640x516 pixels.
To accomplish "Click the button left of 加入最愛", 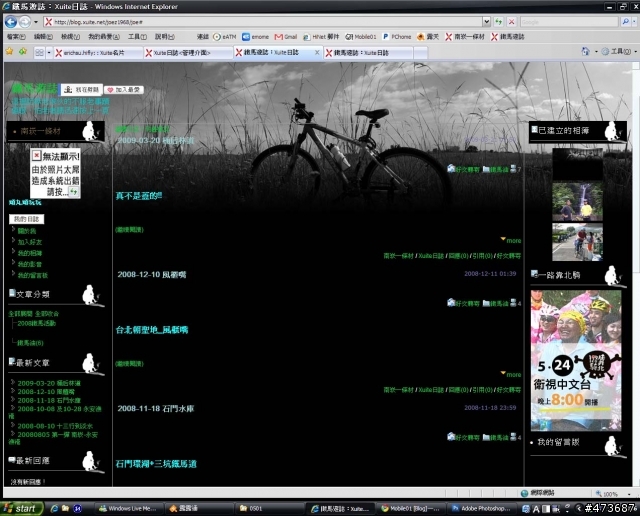I will pyautogui.click(x=82, y=90).
